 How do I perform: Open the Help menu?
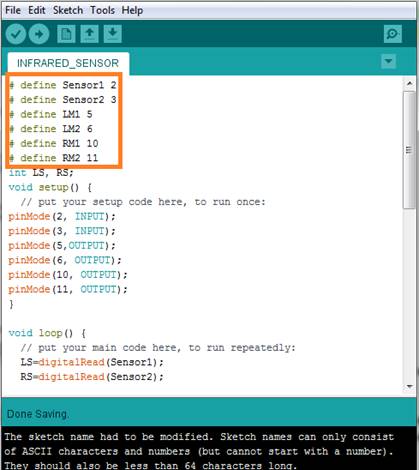132,10
